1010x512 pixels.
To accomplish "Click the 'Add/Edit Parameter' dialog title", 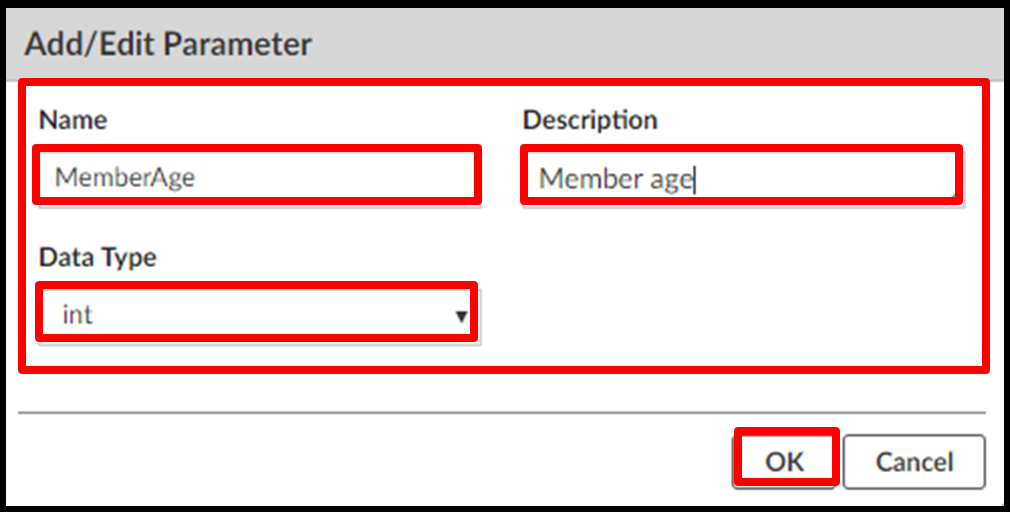I will click(168, 44).
